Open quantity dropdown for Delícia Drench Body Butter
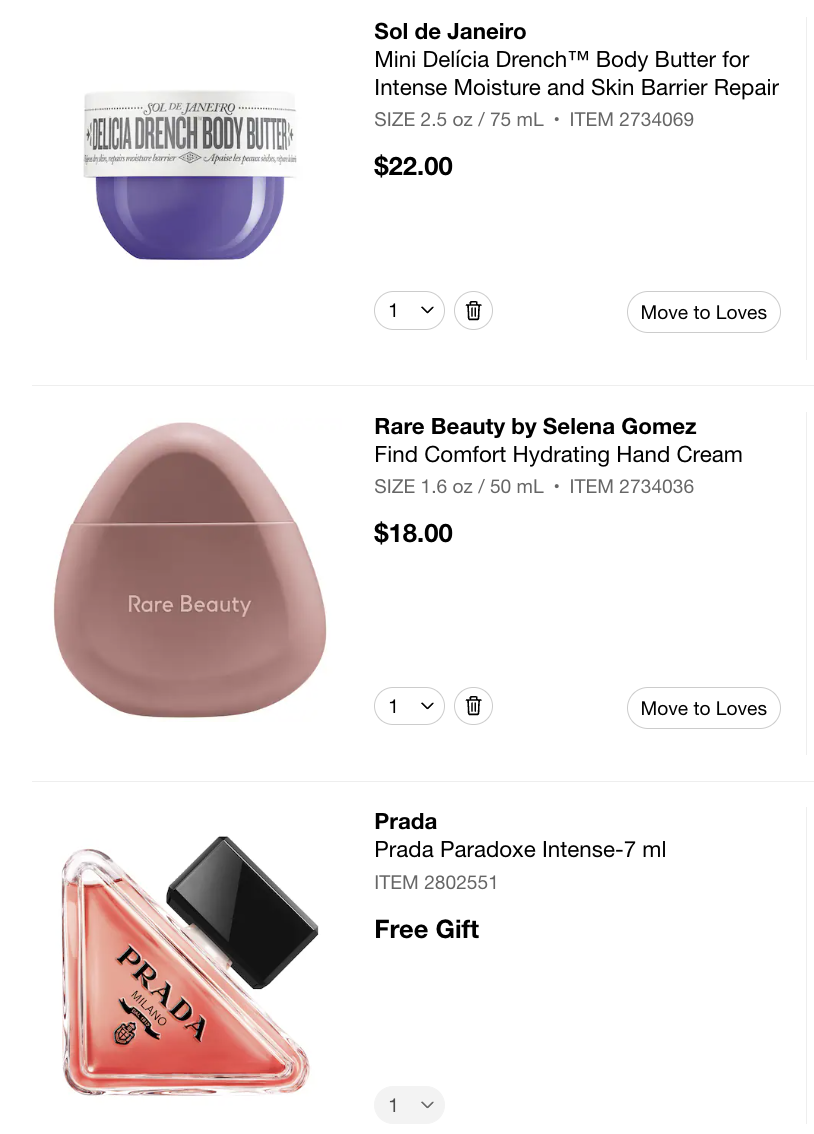Screen dimensions: 814x1134 coord(409,311)
